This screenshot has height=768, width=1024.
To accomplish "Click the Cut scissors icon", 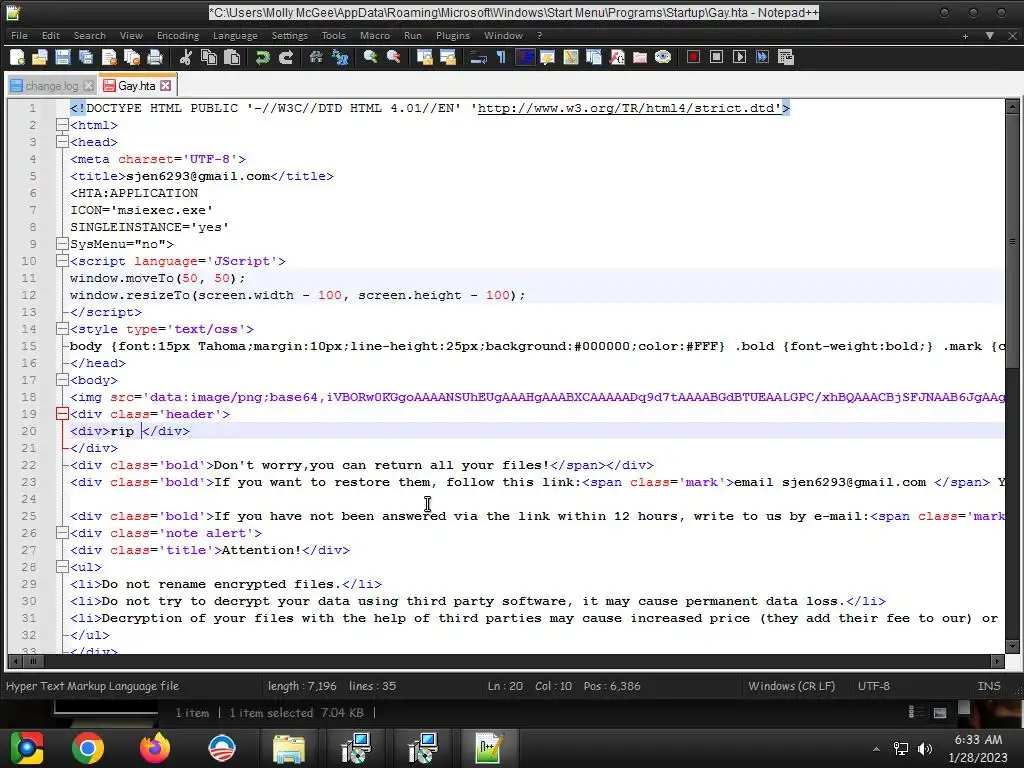I will (x=185, y=57).
